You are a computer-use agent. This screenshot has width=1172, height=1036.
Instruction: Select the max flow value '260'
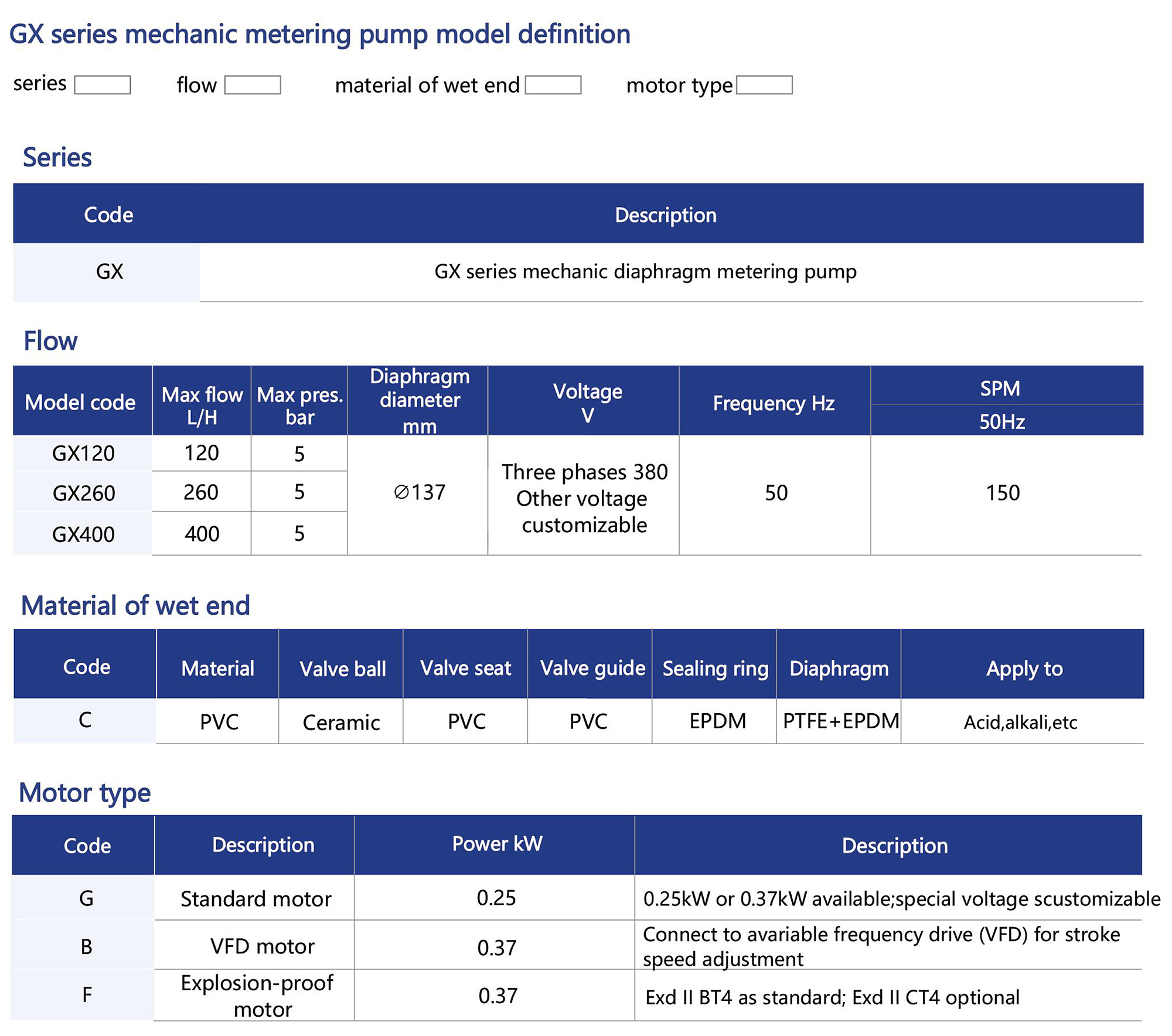(x=201, y=492)
